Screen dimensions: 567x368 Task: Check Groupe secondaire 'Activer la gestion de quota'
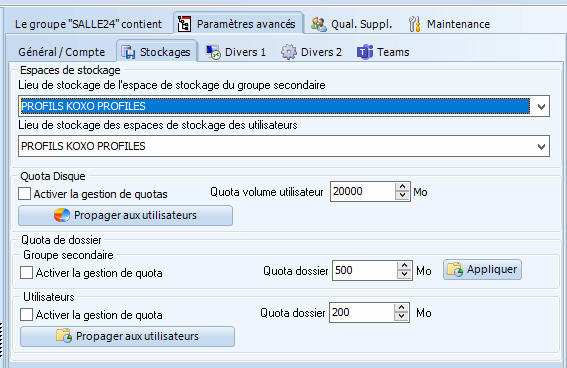click(26, 273)
